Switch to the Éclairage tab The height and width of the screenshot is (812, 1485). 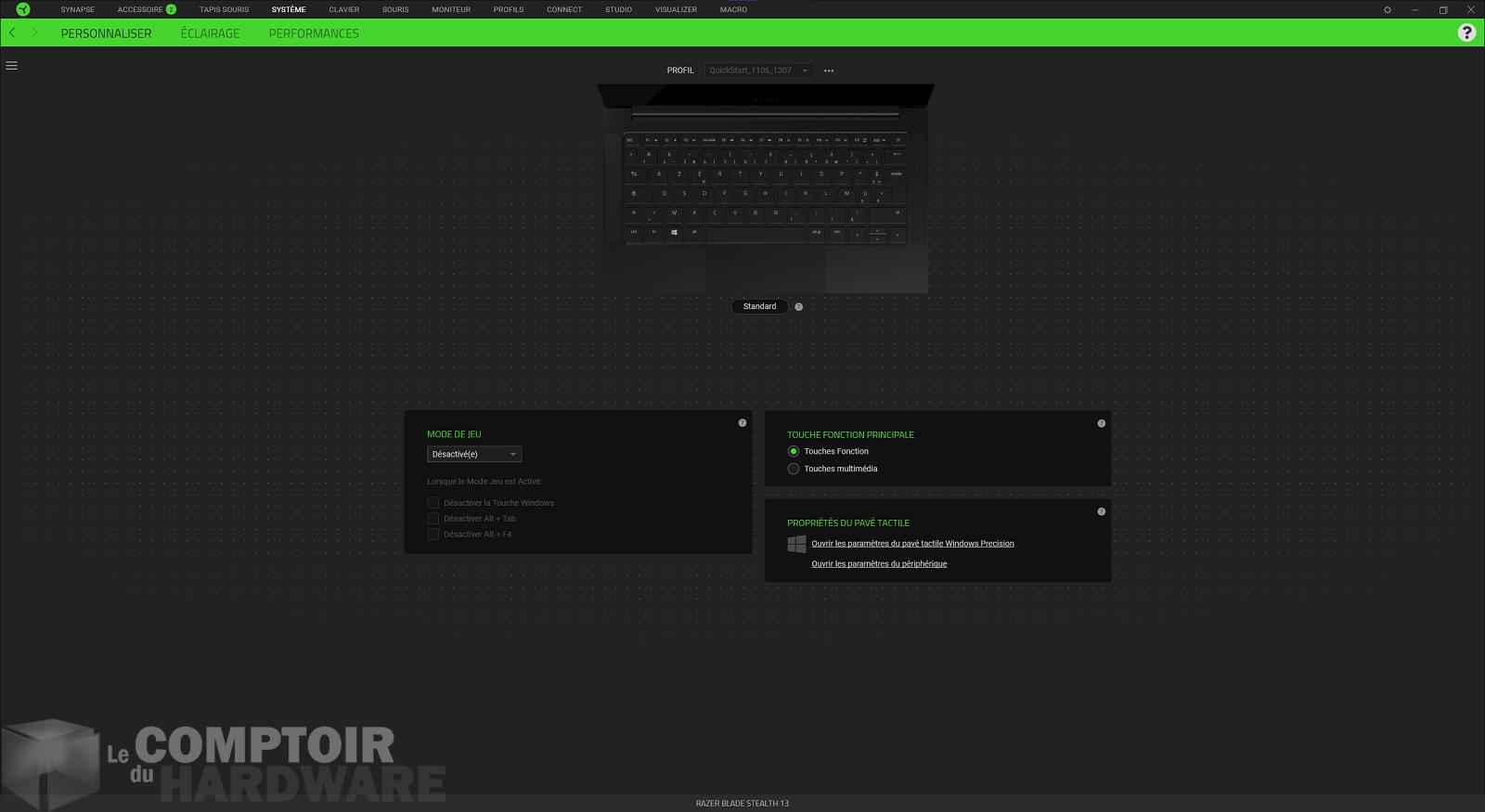pyautogui.click(x=210, y=33)
